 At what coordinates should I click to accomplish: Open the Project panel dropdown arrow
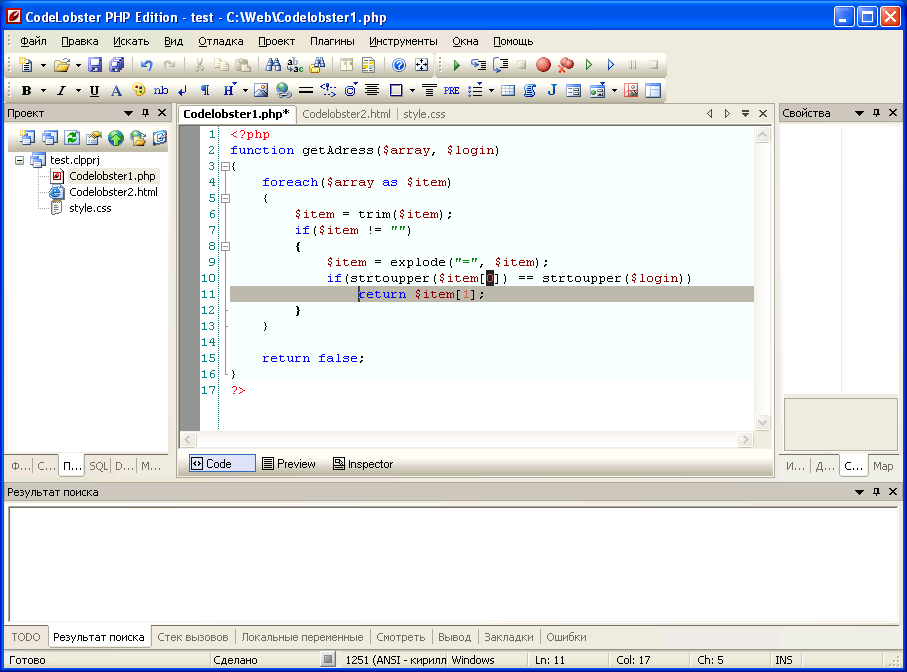(128, 113)
